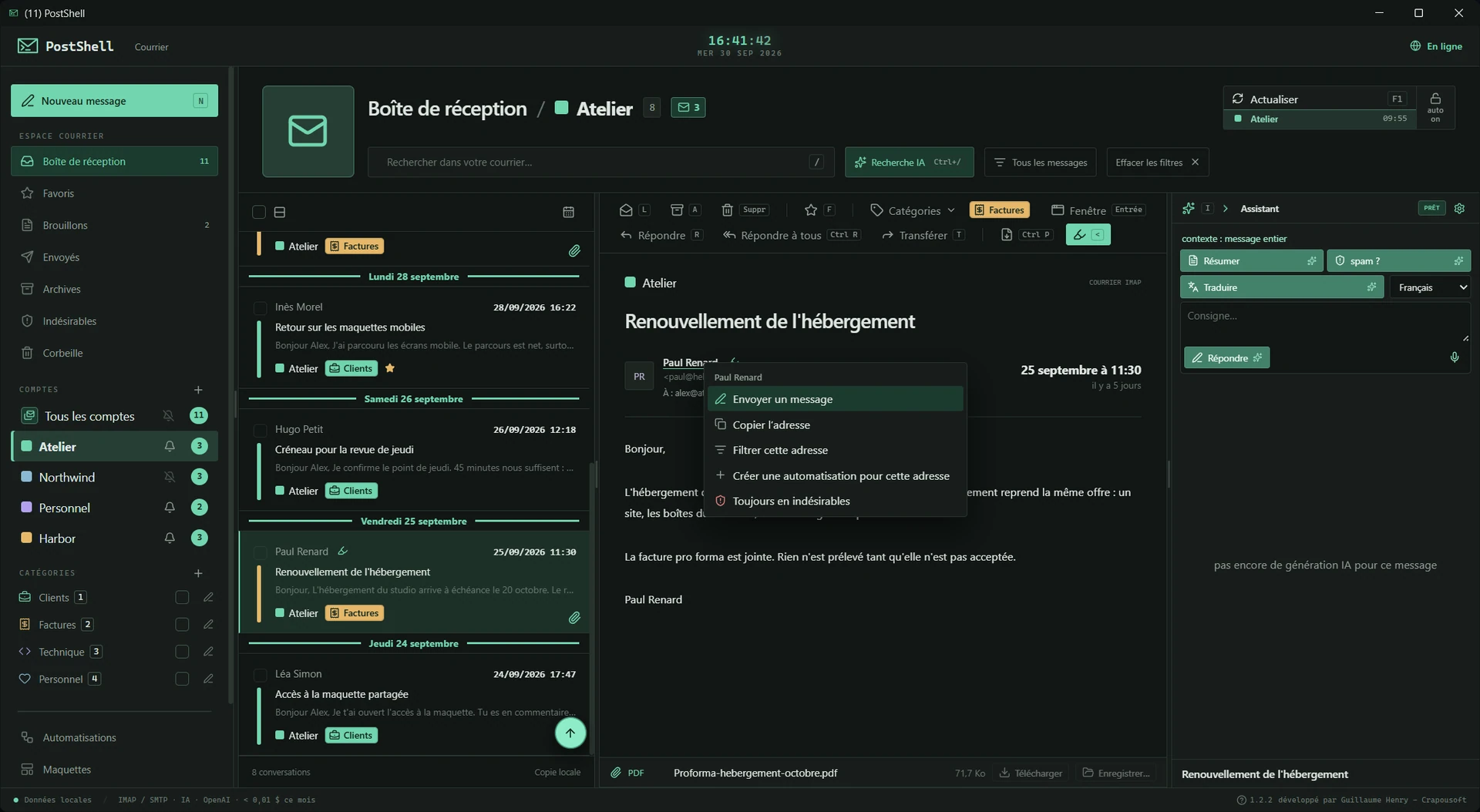Open the Catégories dropdown
The image size is (1480, 812).
(x=913, y=210)
